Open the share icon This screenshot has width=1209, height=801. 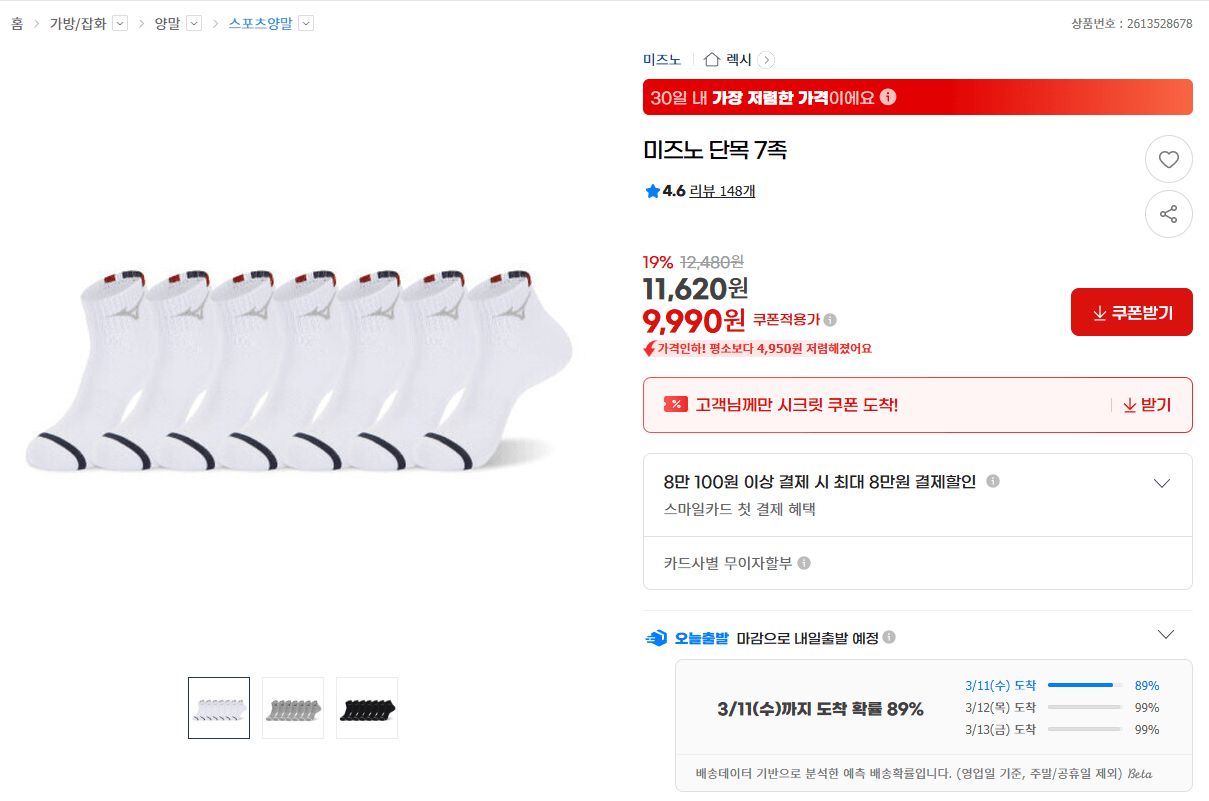click(x=1168, y=214)
